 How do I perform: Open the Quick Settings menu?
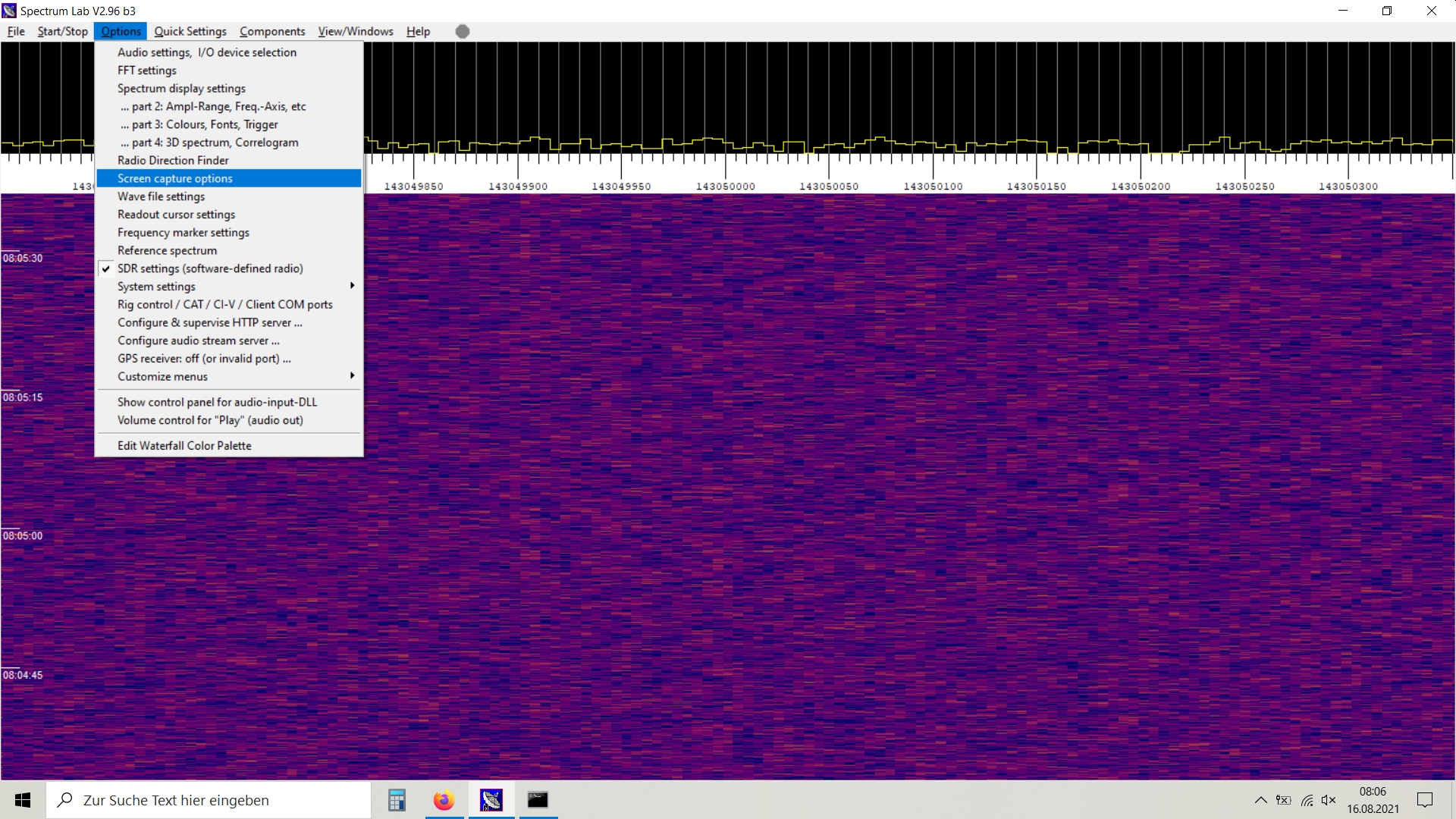(190, 31)
